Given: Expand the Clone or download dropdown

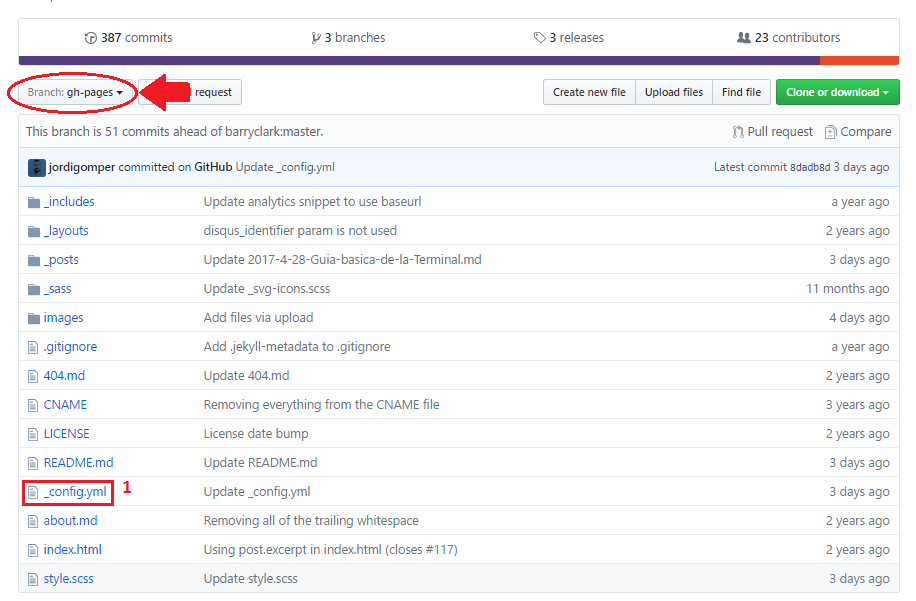Looking at the screenshot, I should (837, 92).
